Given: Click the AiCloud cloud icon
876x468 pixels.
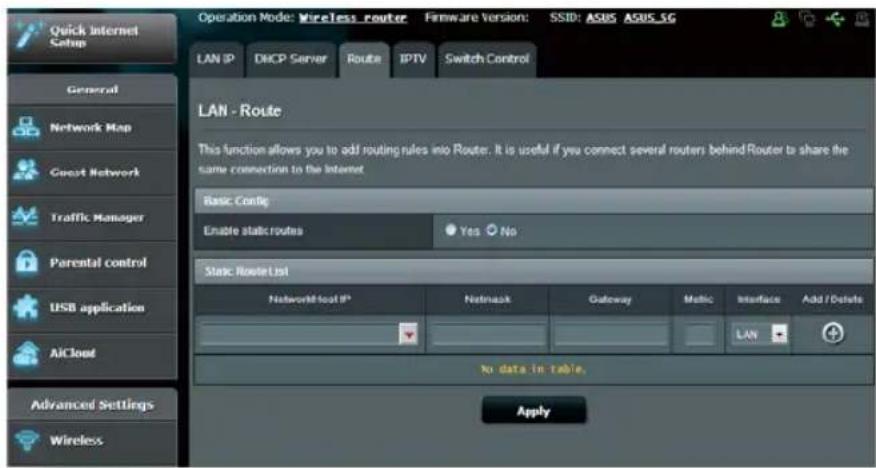Looking at the screenshot, I should [26, 354].
